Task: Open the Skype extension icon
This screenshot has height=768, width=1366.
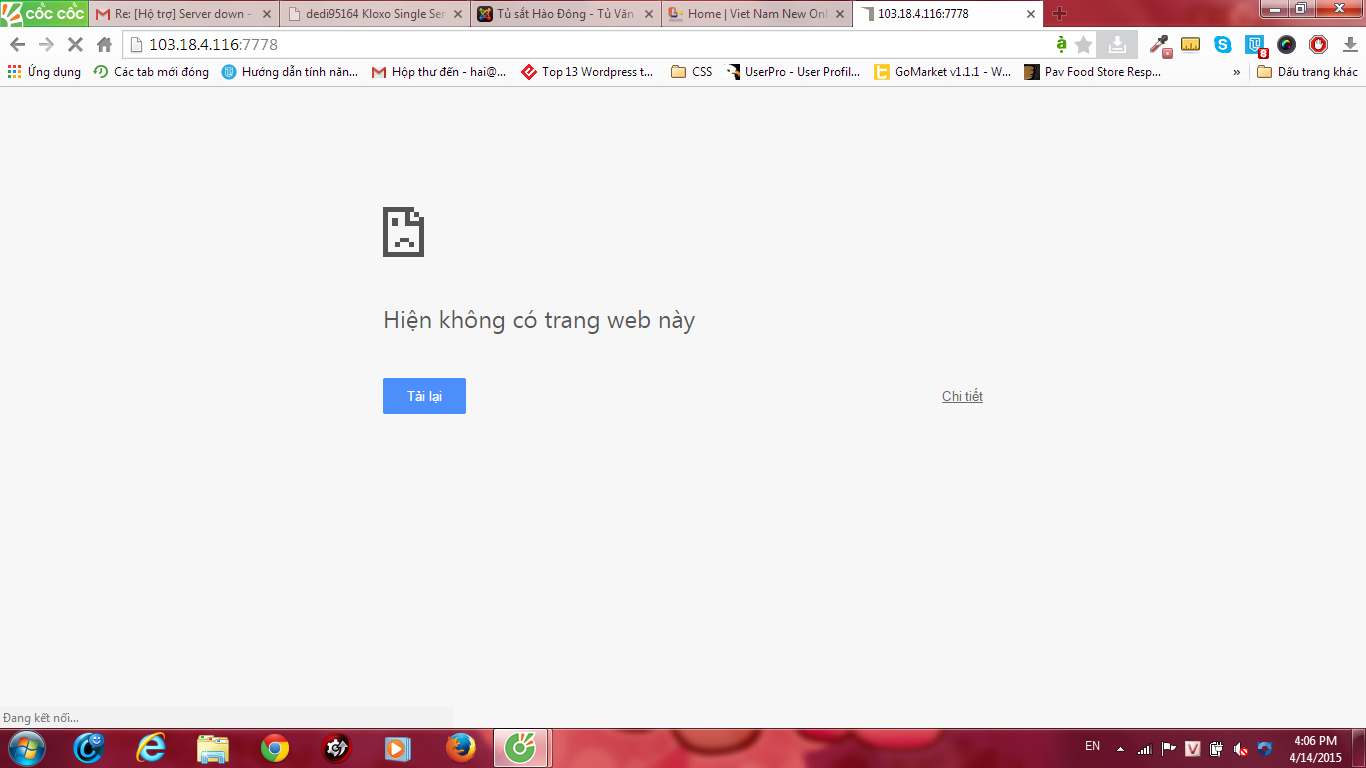Action: [x=1223, y=44]
